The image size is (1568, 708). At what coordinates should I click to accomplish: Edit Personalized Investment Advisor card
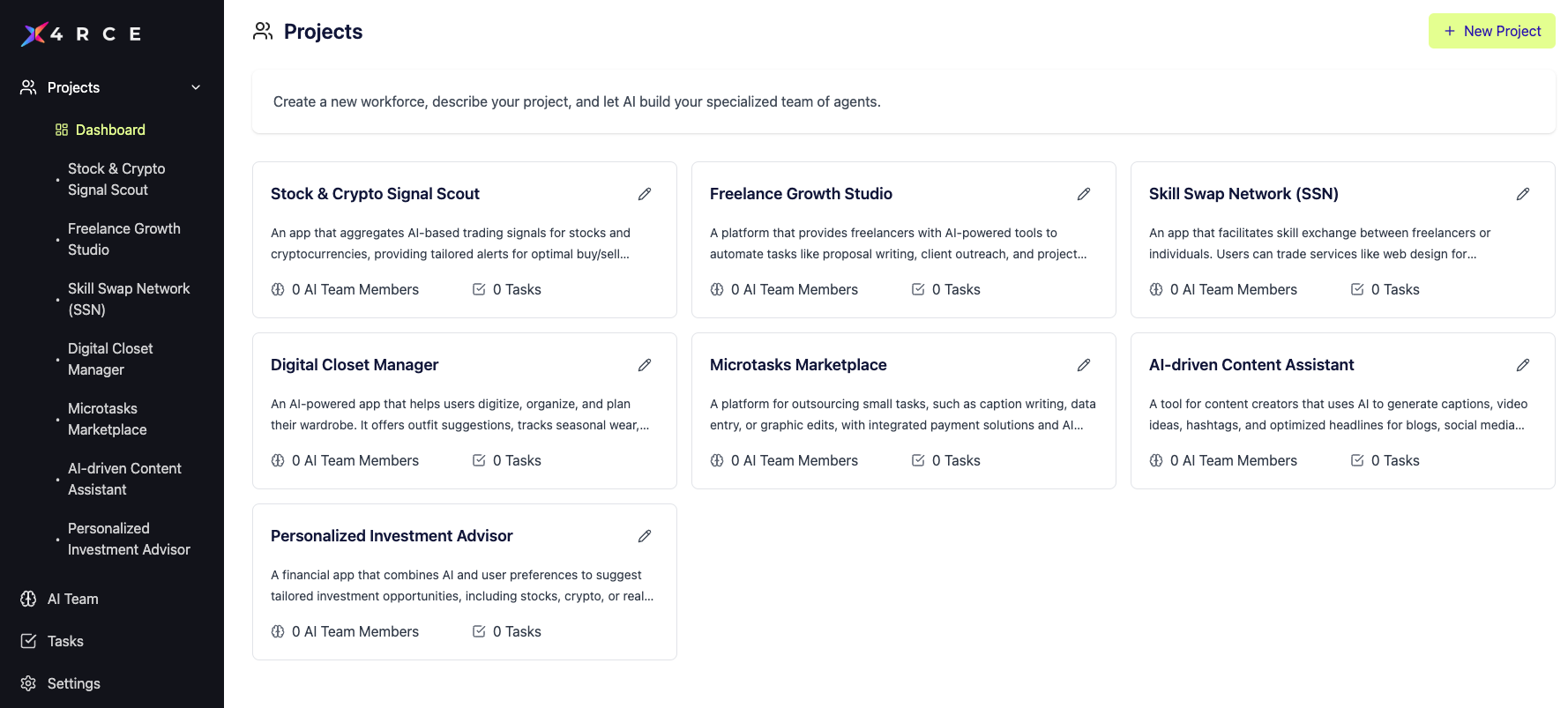tap(645, 536)
